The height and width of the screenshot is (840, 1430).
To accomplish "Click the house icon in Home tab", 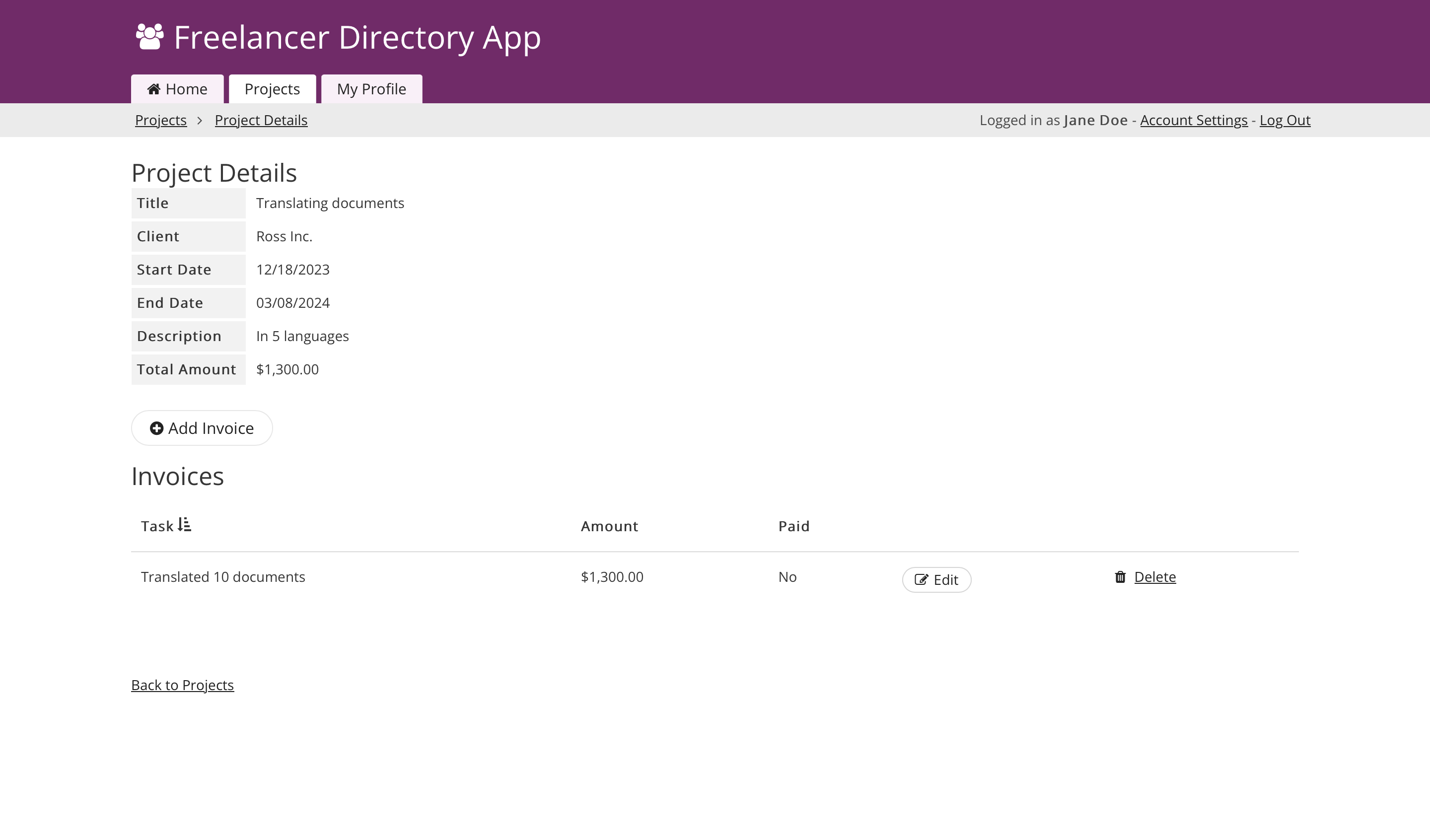I will point(153,89).
